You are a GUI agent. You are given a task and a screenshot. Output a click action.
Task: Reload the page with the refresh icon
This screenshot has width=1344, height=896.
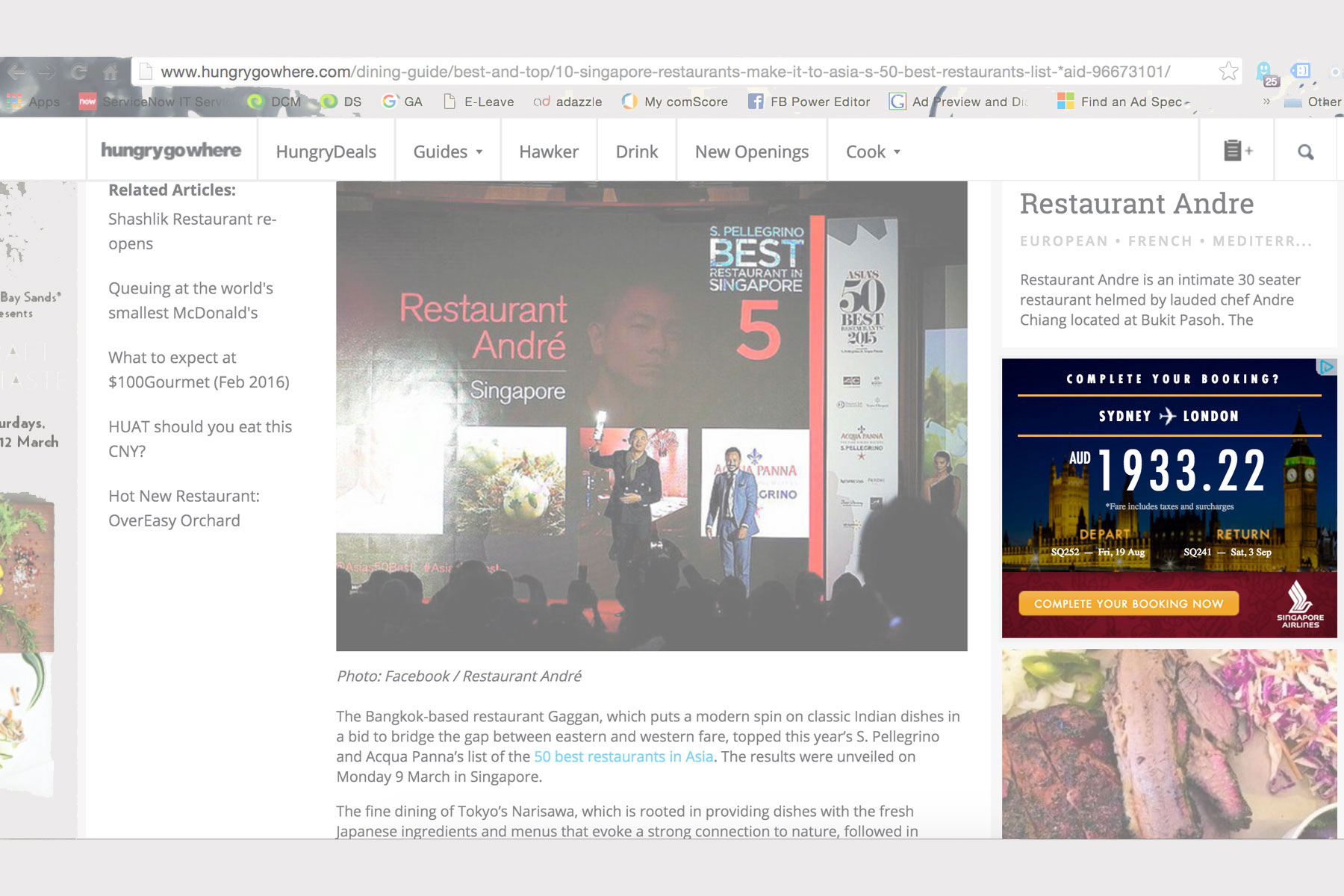(78, 72)
